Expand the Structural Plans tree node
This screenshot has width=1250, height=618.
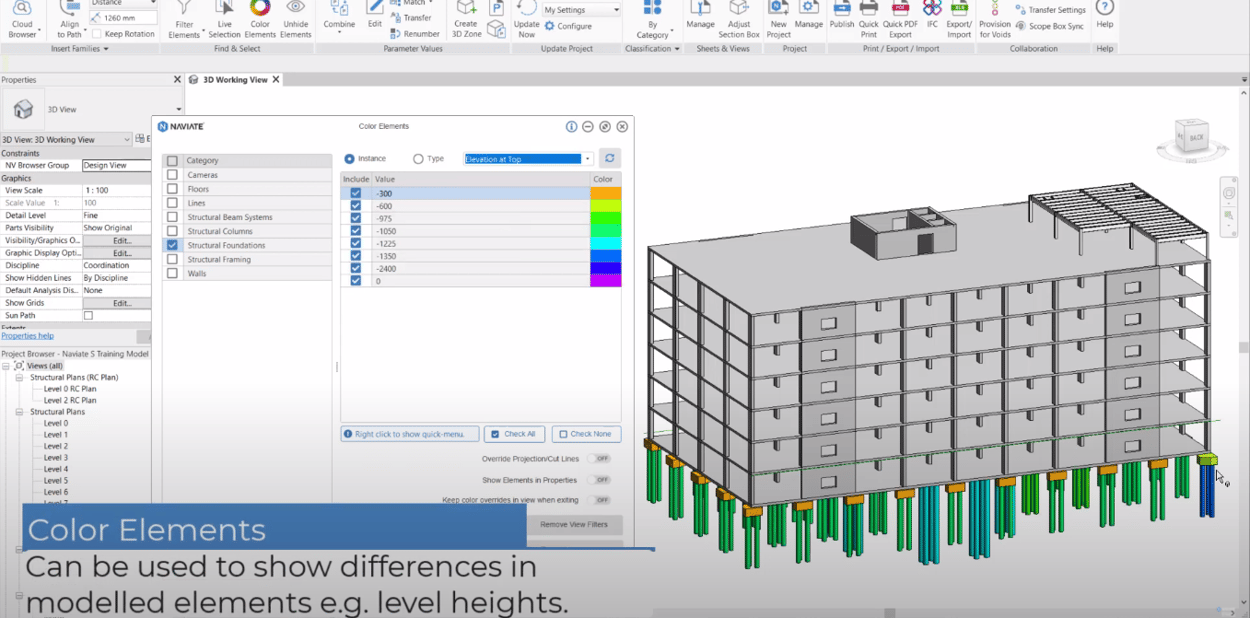pyautogui.click(x=19, y=411)
